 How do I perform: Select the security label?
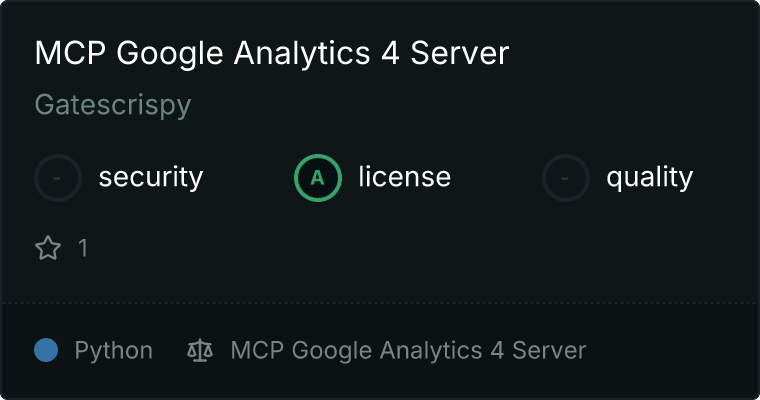click(x=151, y=177)
